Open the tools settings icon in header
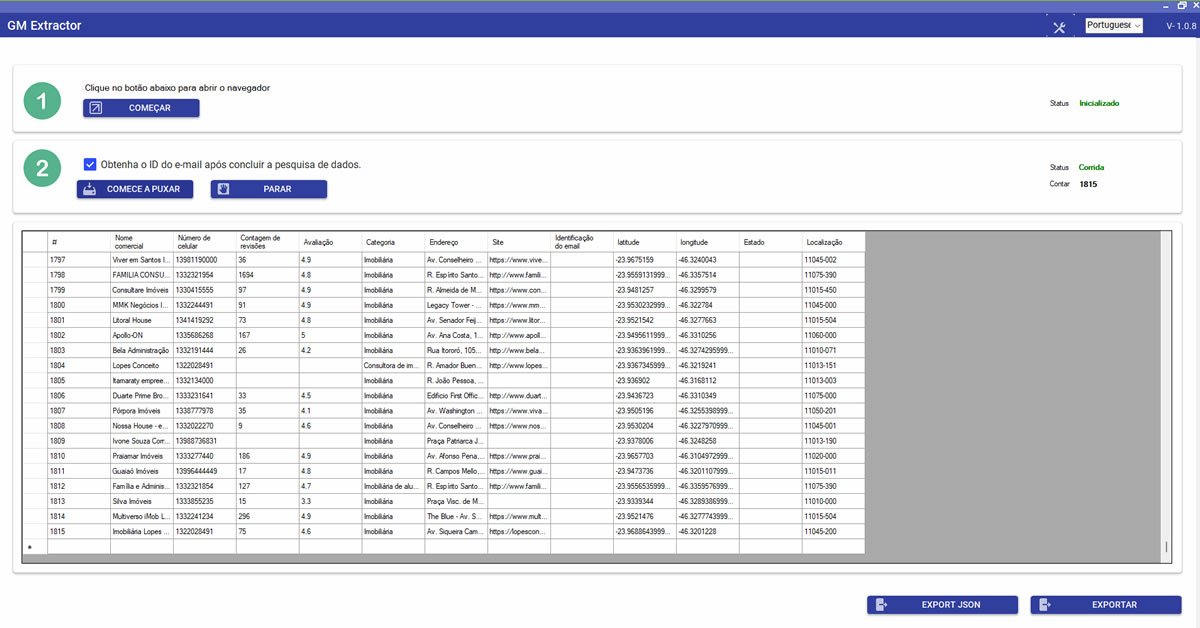This screenshot has width=1200, height=628. click(x=1059, y=27)
